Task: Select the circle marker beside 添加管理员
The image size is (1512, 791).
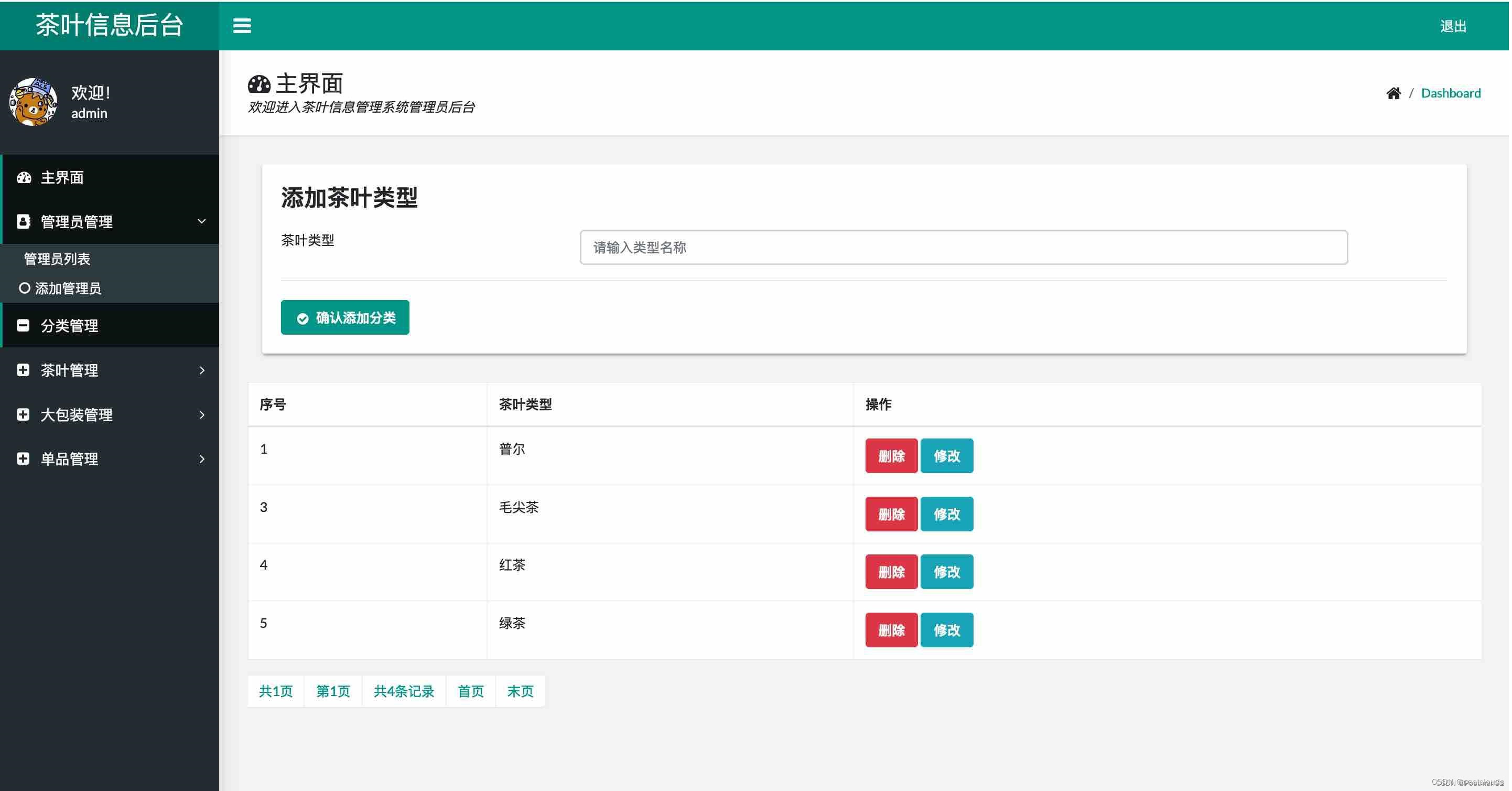Action: tap(24, 288)
